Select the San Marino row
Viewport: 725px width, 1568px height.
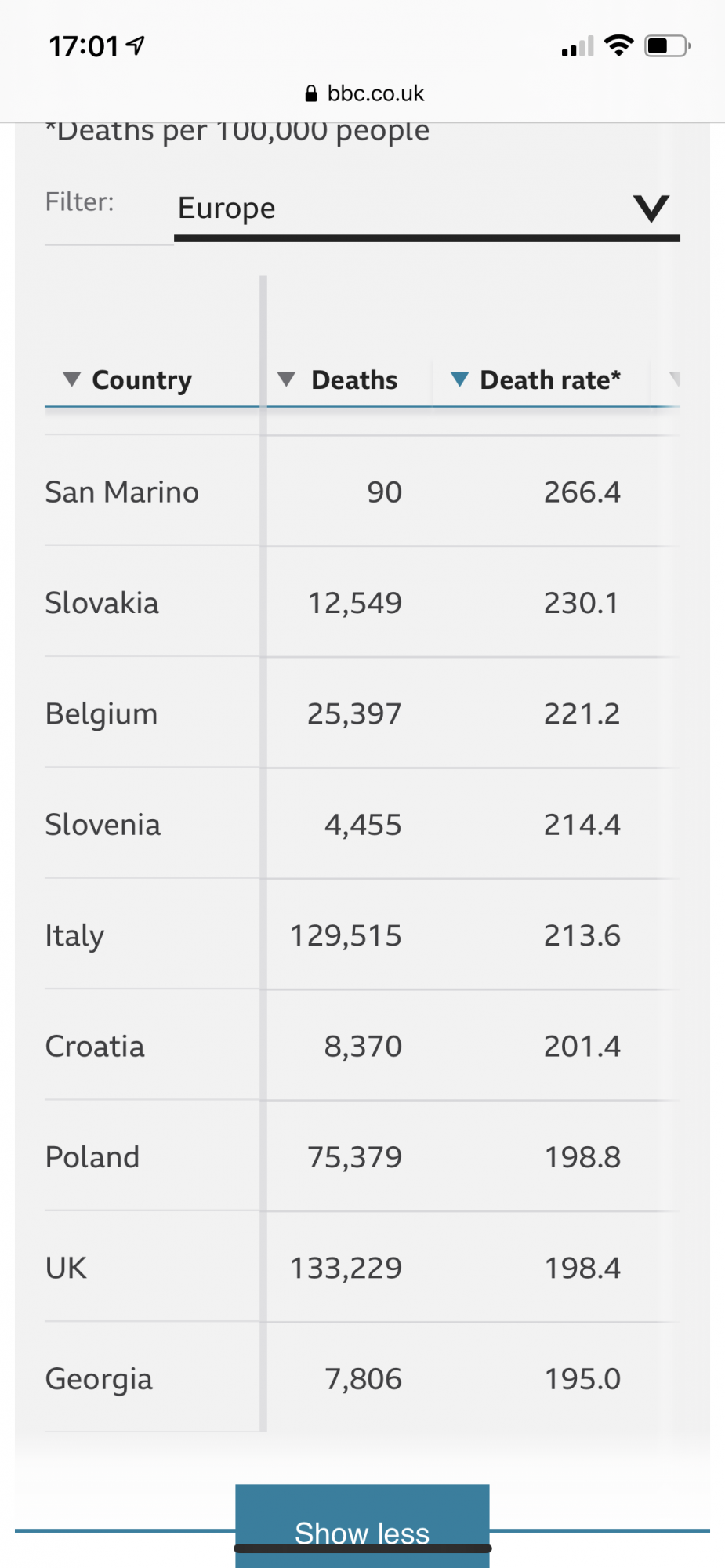click(x=362, y=492)
